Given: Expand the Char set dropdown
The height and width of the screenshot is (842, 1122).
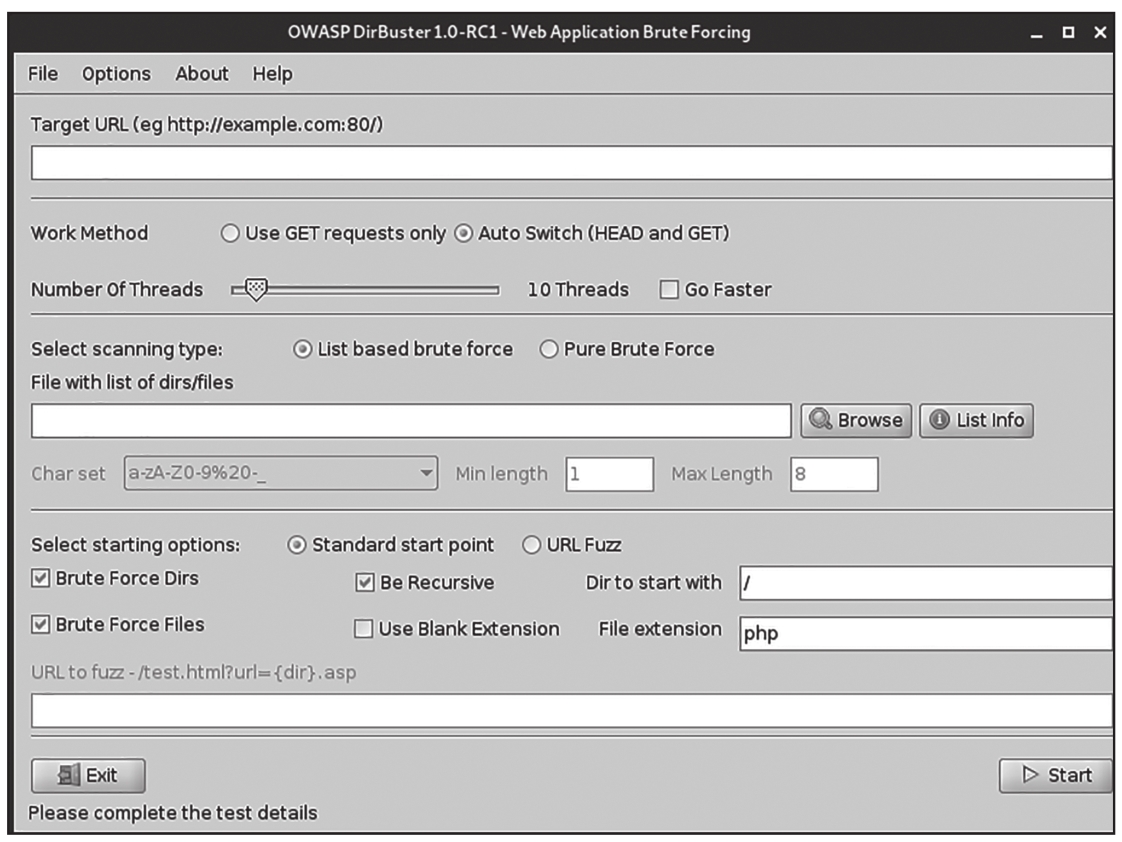Looking at the screenshot, I should [x=427, y=473].
